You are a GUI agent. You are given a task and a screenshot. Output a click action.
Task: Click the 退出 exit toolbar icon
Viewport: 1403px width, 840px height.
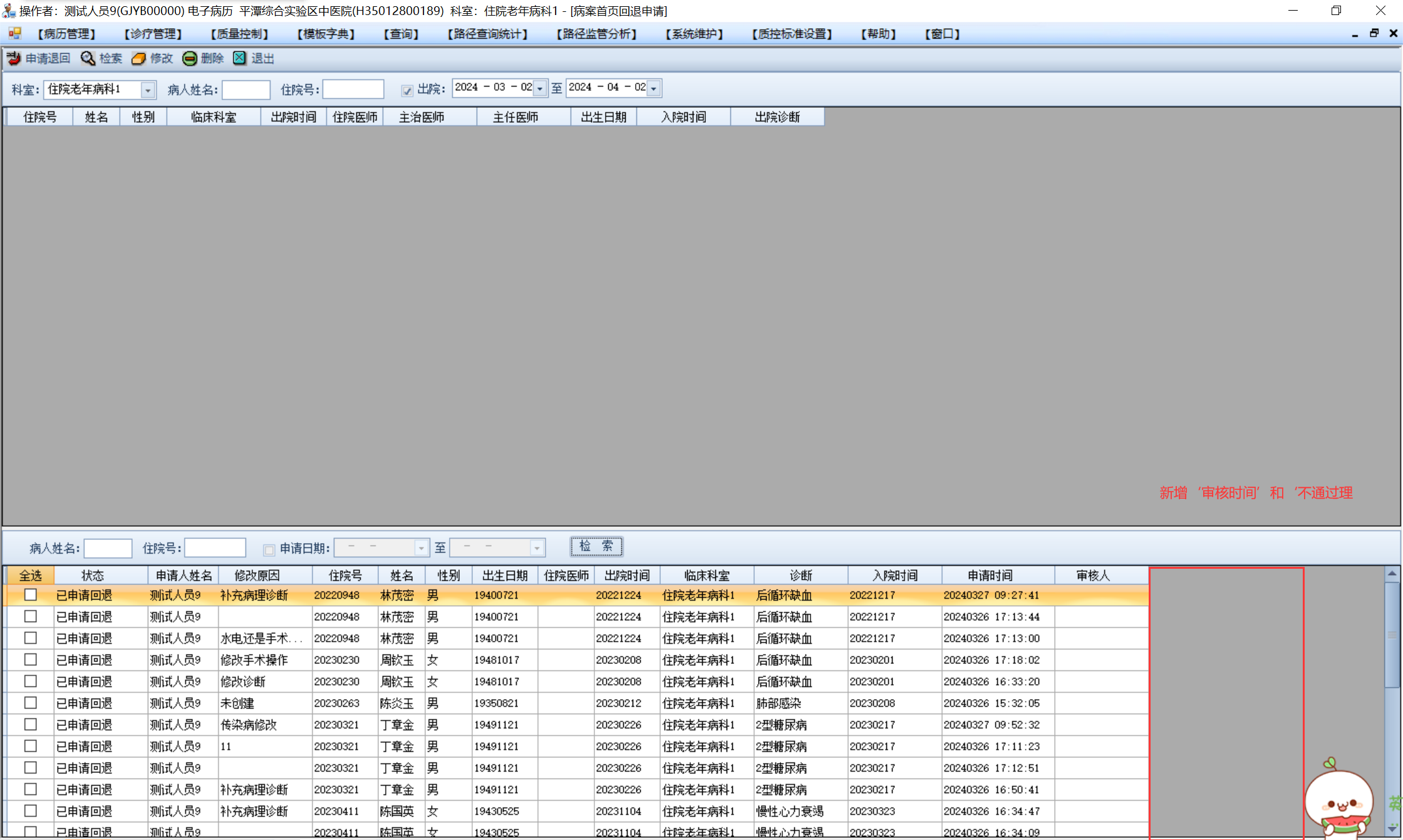click(x=240, y=58)
